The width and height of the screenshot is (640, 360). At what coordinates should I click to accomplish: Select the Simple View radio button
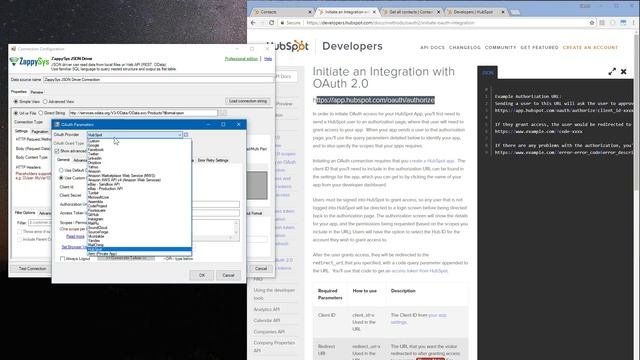pyautogui.click(x=16, y=101)
